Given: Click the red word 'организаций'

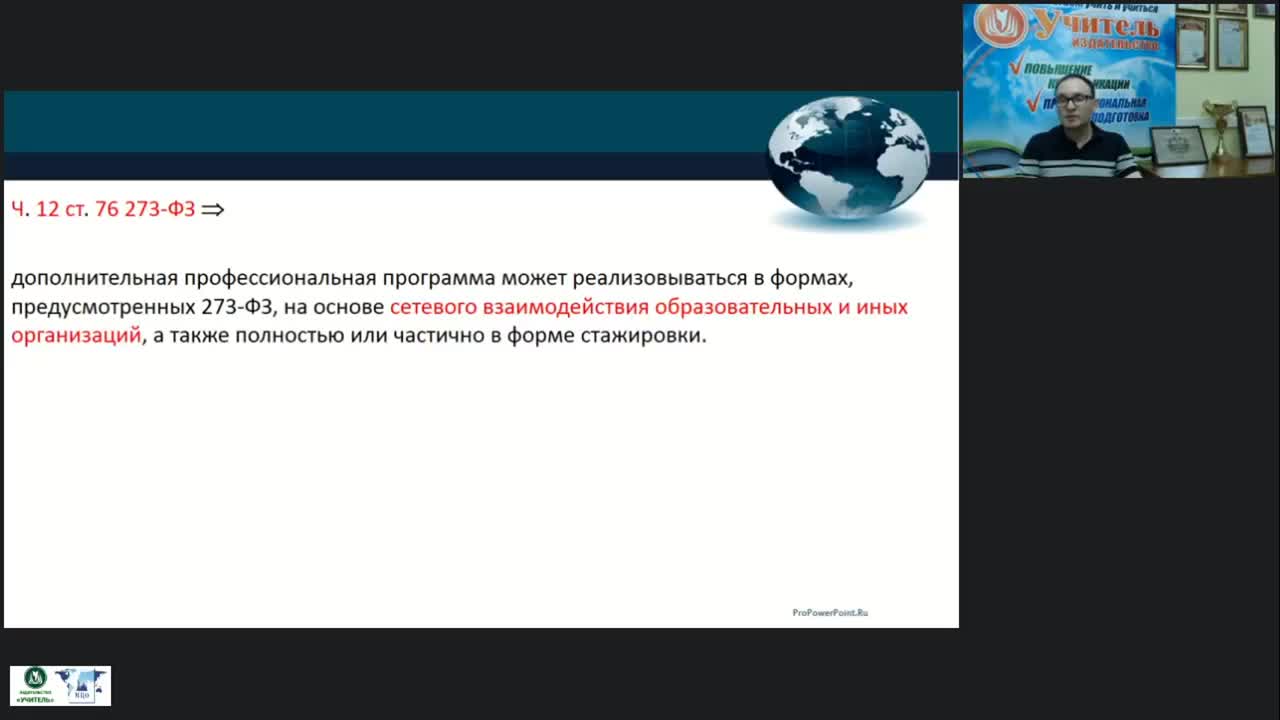Looking at the screenshot, I should (76, 336).
